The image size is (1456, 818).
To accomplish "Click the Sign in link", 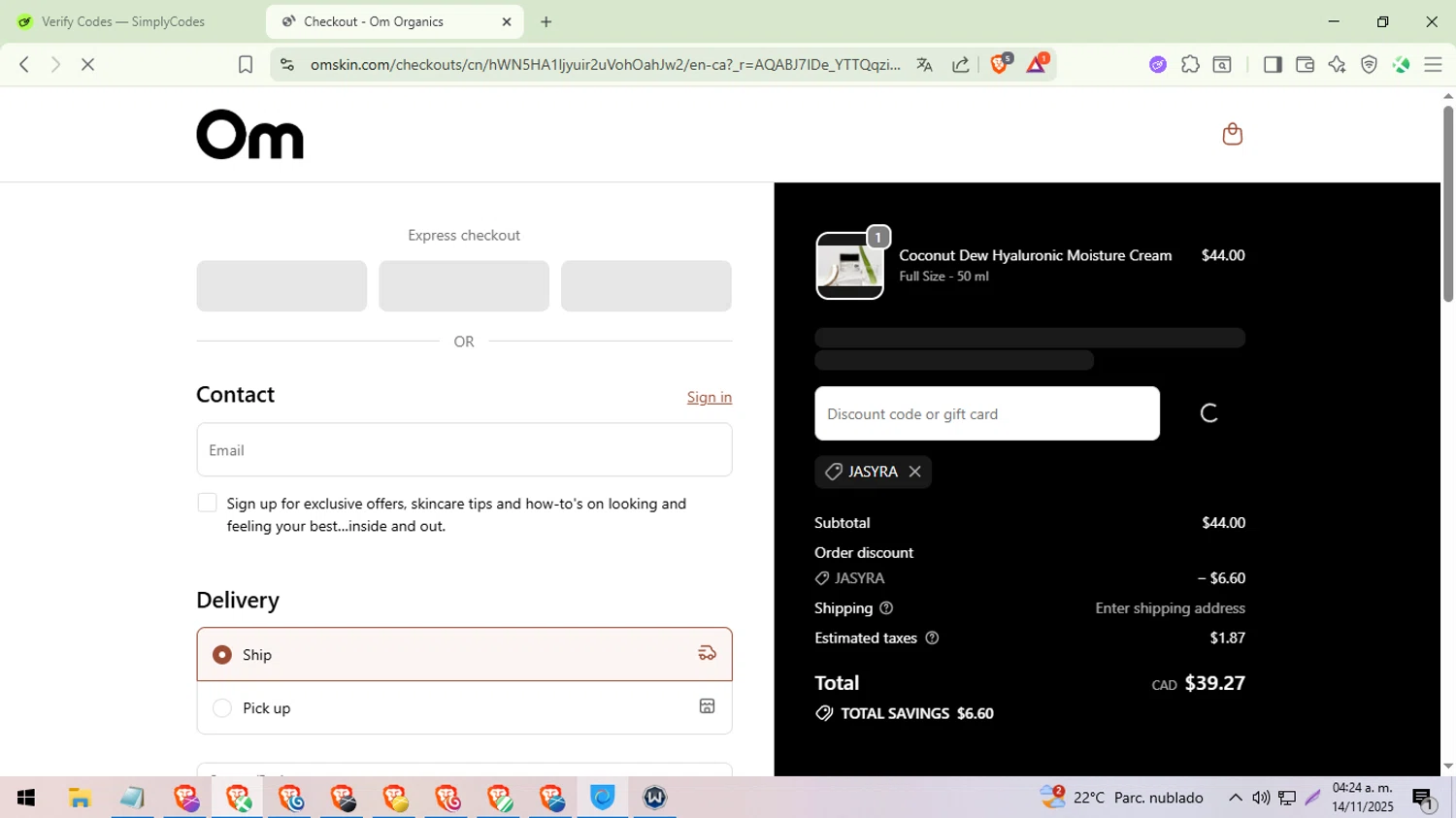I will point(710,397).
